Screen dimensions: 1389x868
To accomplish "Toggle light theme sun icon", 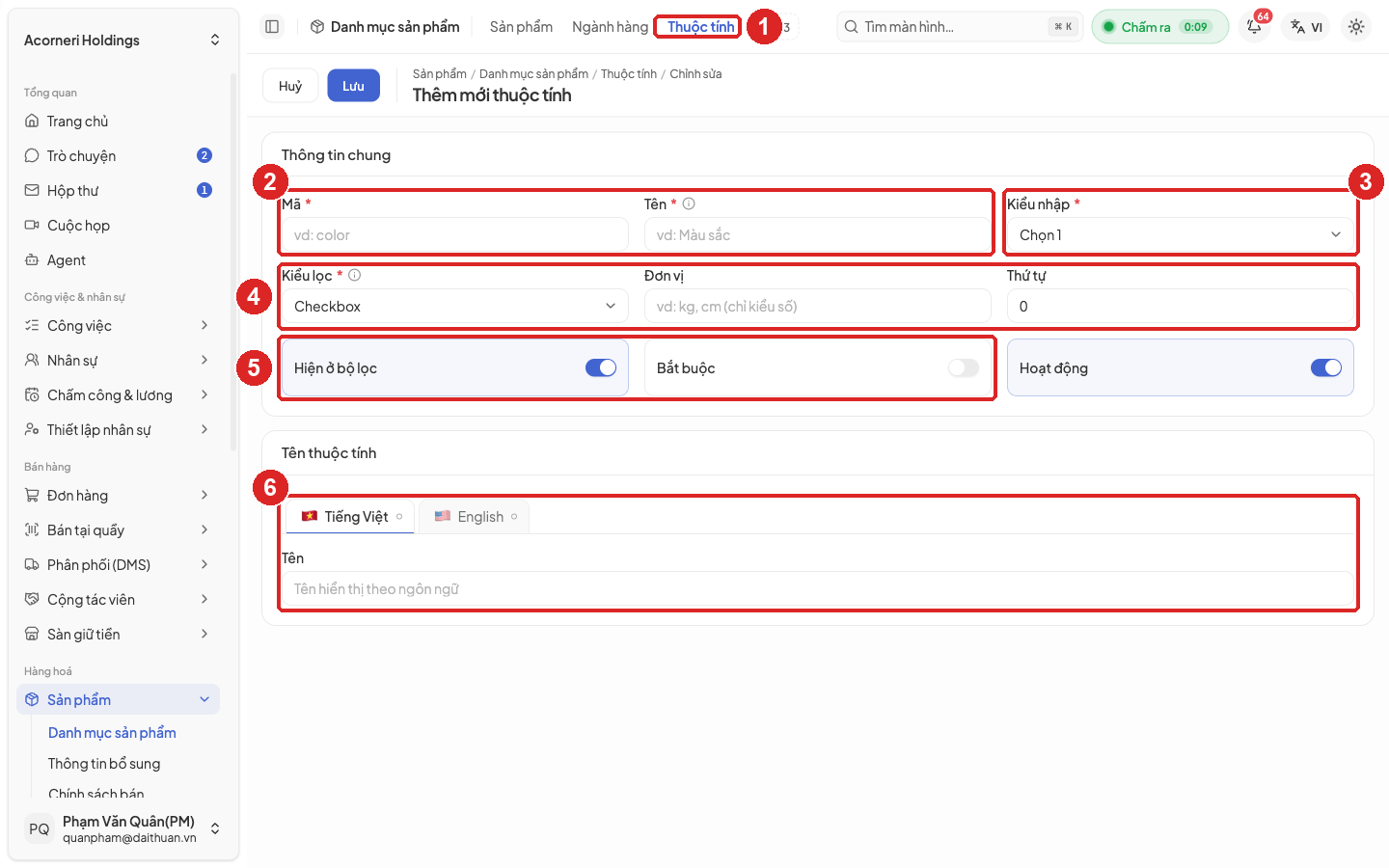I will (1356, 27).
